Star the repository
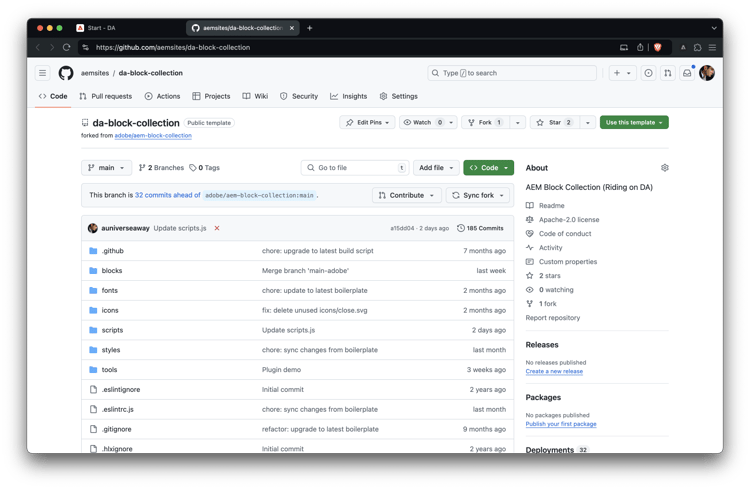 click(554, 122)
